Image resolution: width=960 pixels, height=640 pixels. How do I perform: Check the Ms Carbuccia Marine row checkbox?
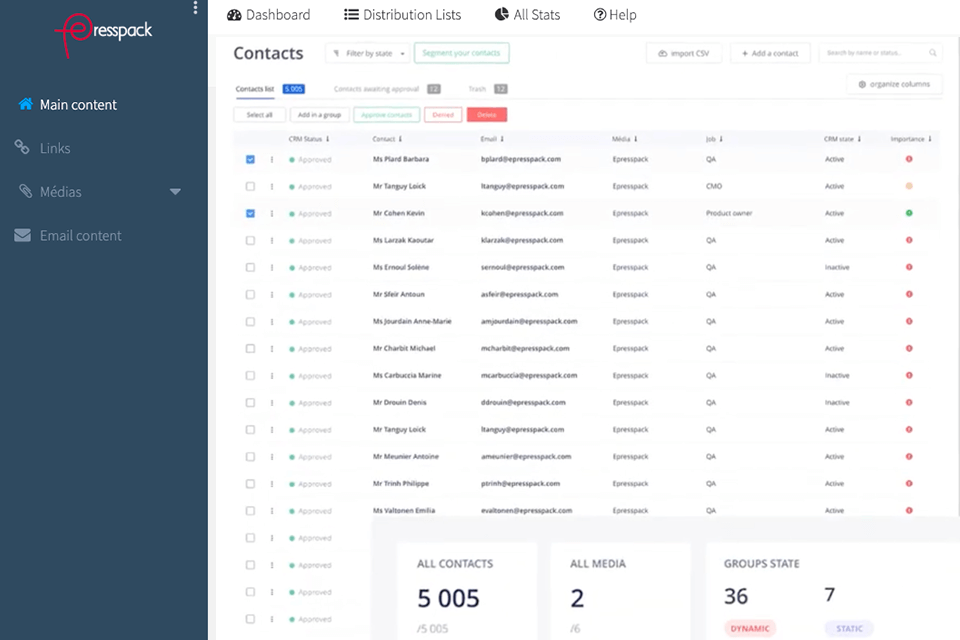pyautogui.click(x=250, y=375)
